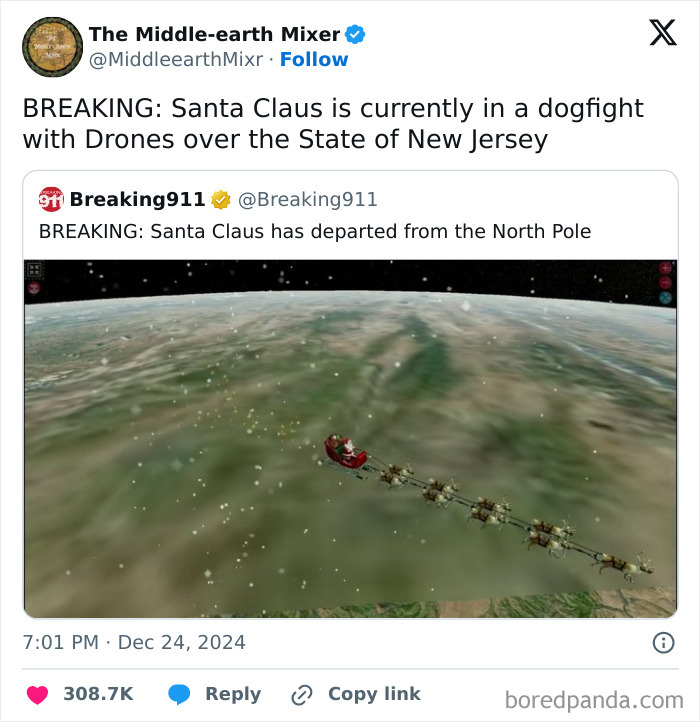Open The Middle-earth Mixer profile avatar

point(52,47)
